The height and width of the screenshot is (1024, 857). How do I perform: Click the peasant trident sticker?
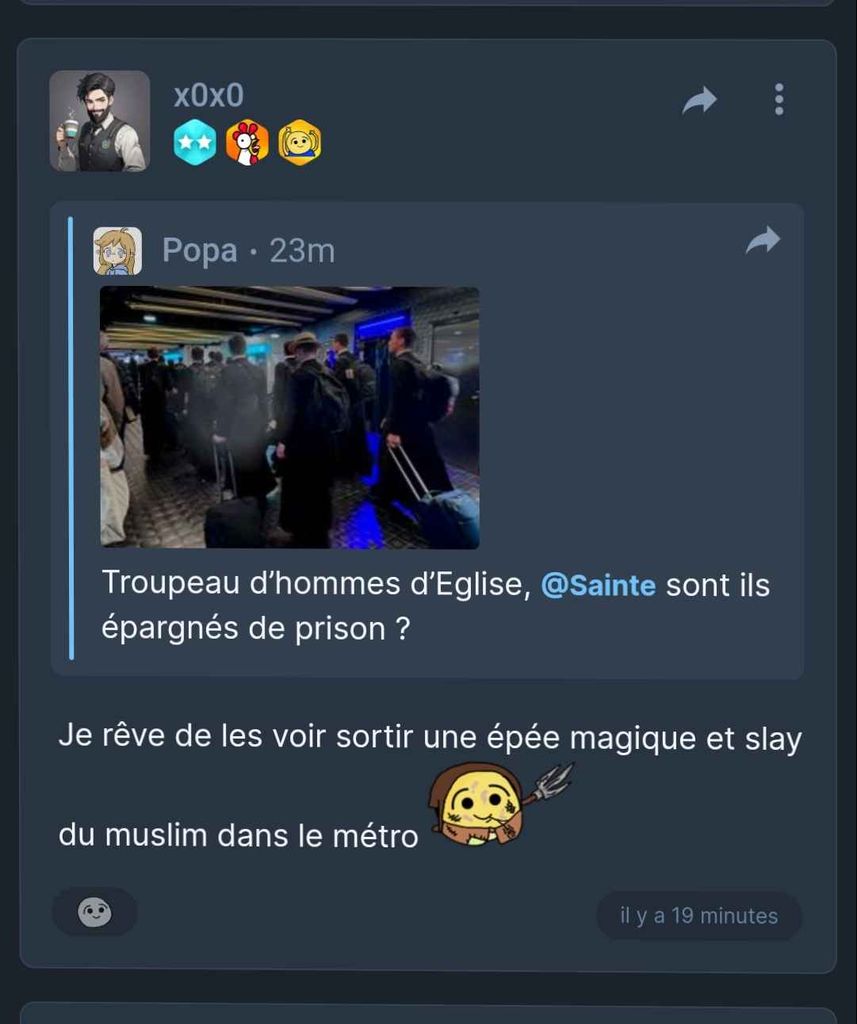pos(500,804)
